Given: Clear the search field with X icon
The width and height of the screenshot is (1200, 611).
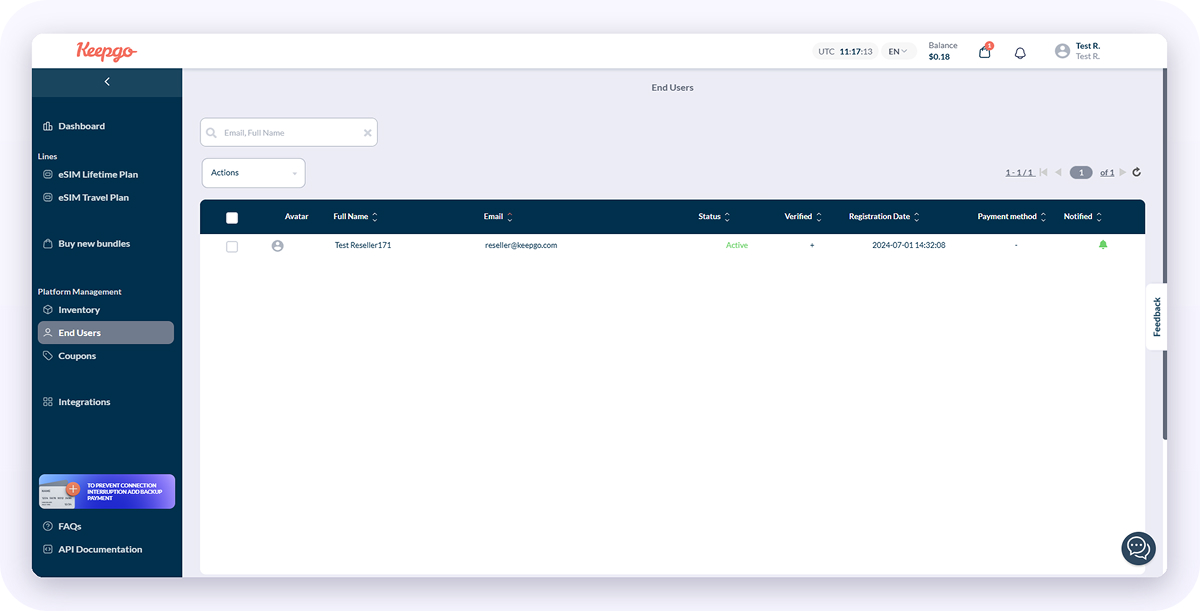Looking at the screenshot, I should [x=367, y=132].
